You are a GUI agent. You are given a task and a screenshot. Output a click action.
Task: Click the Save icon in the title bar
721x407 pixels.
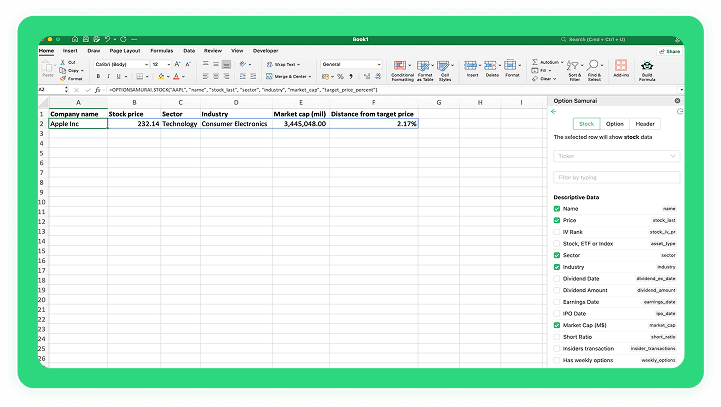point(86,39)
